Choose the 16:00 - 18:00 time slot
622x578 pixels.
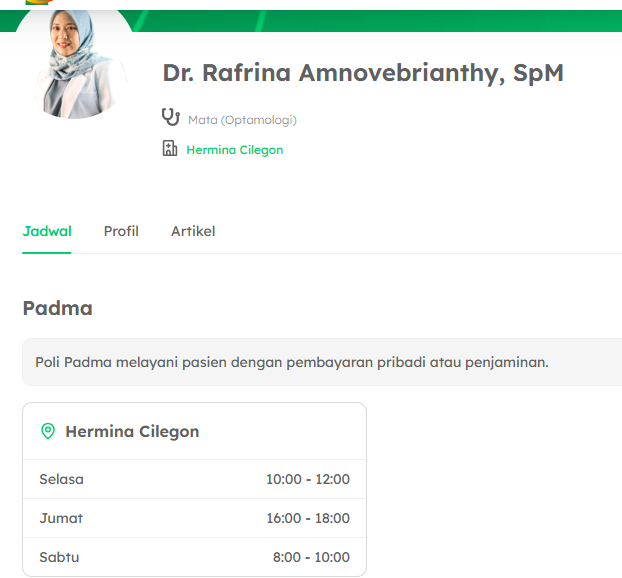tap(307, 518)
